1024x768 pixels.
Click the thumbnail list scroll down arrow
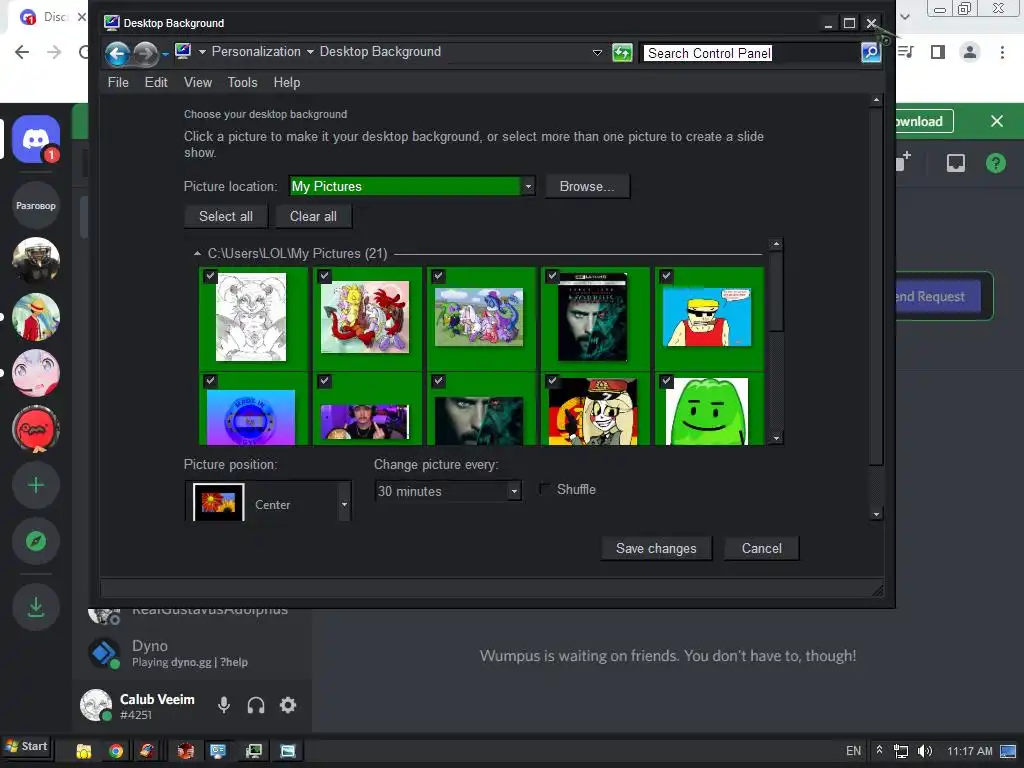(x=776, y=439)
